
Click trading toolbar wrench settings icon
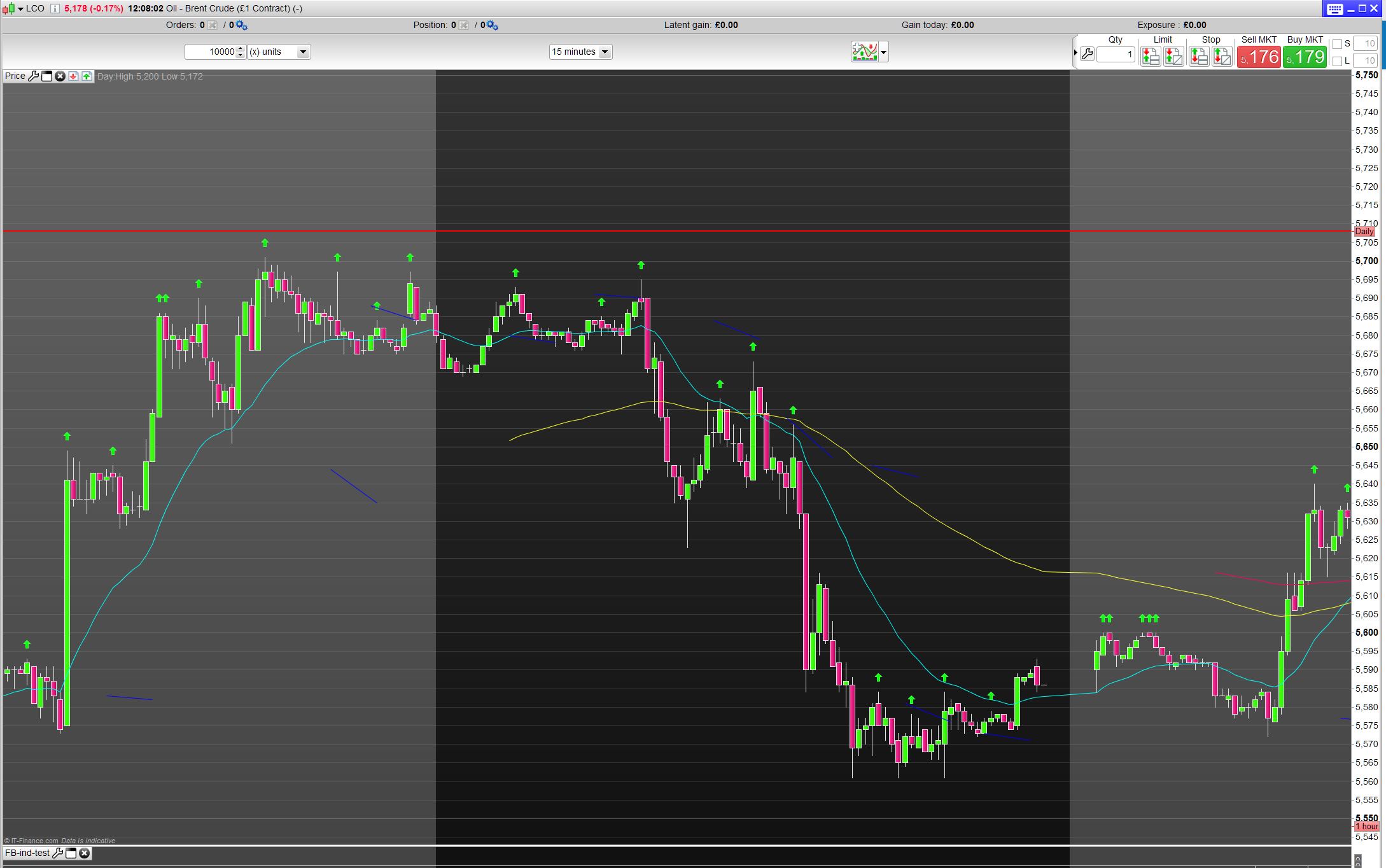click(1087, 54)
